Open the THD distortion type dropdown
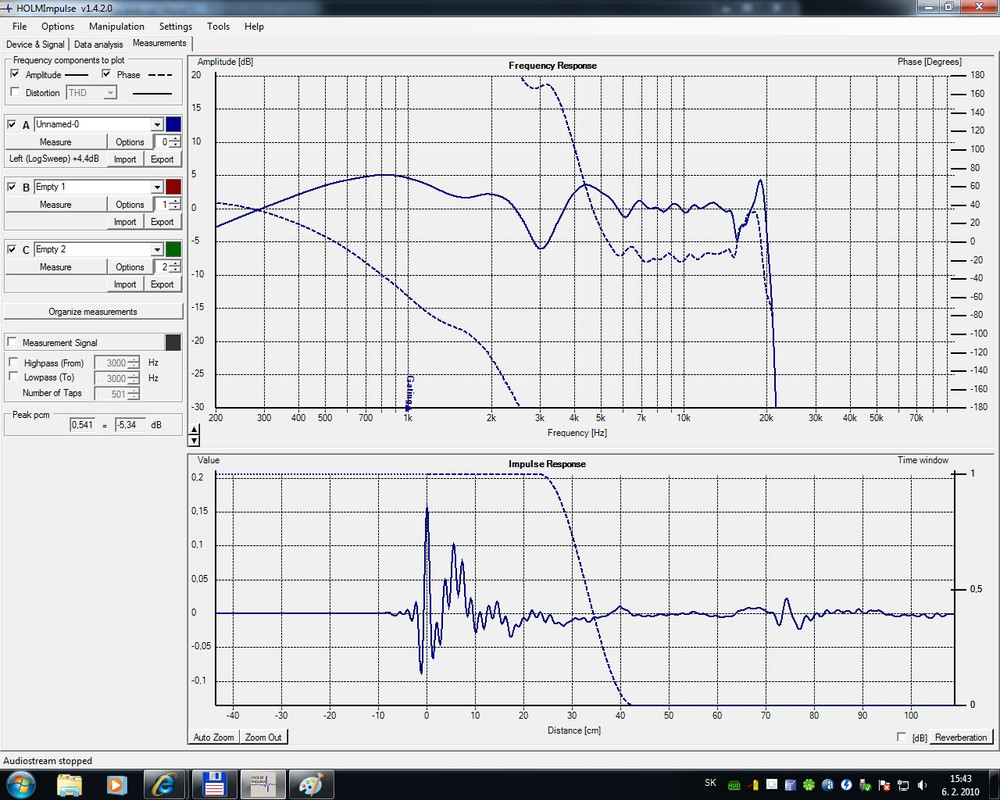The height and width of the screenshot is (800, 1000). click(x=110, y=93)
